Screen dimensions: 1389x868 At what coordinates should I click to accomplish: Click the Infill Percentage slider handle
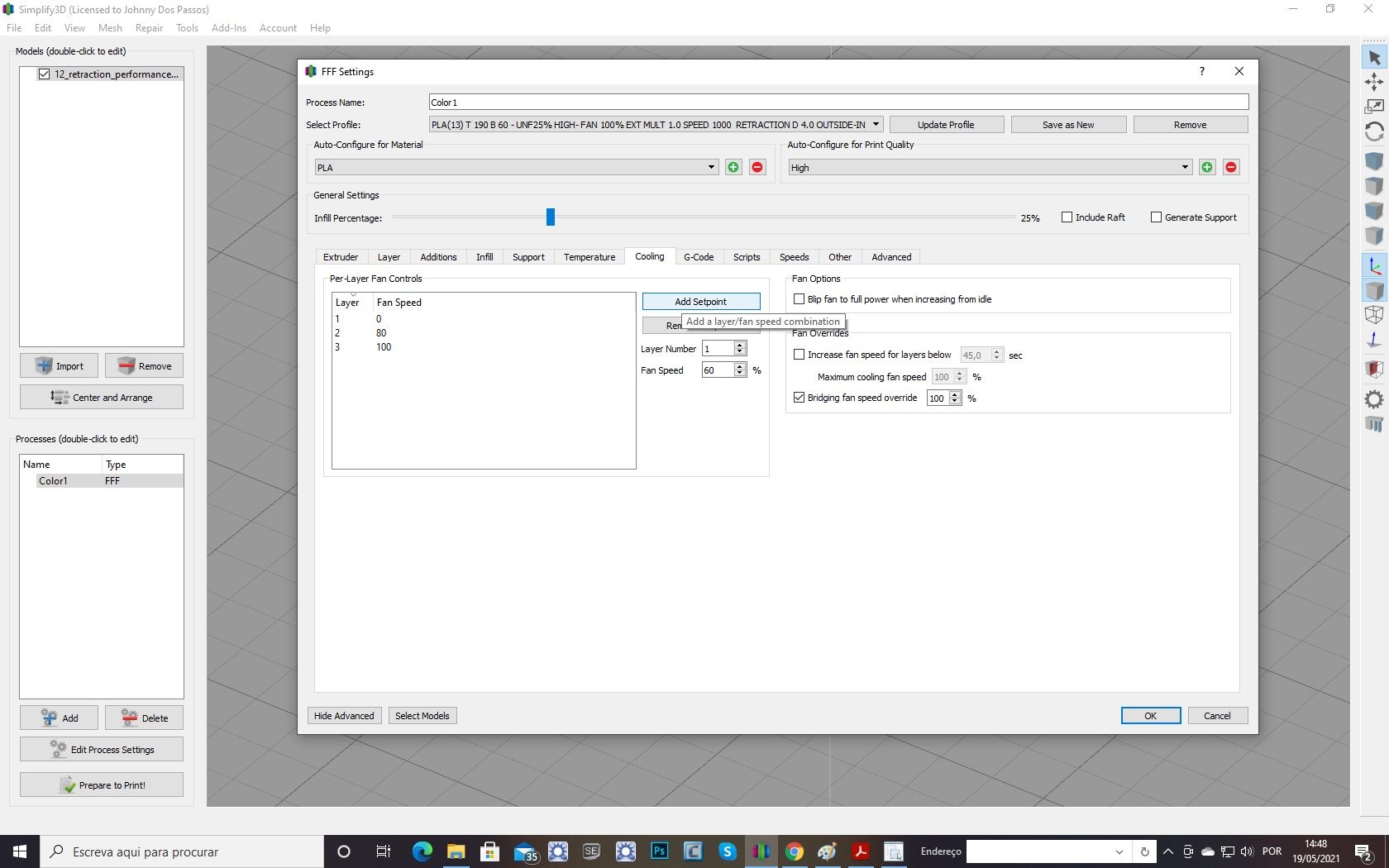(x=551, y=217)
